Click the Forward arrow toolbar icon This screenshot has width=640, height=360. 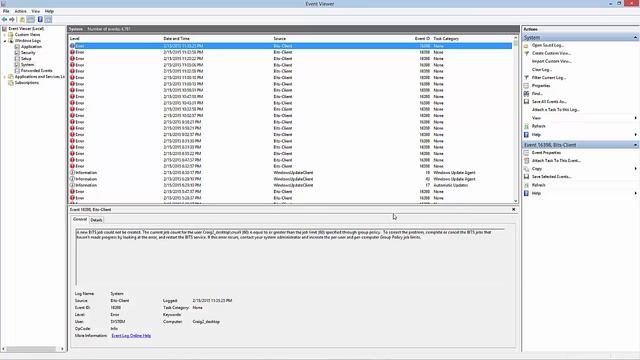click(x=12, y=20)
